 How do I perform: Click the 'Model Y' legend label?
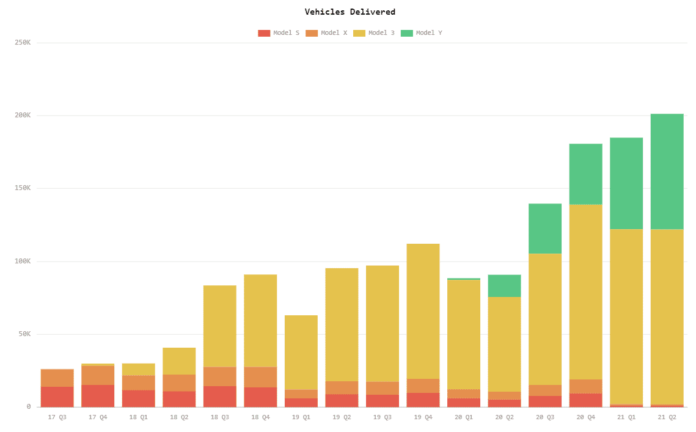coord(429,33)
